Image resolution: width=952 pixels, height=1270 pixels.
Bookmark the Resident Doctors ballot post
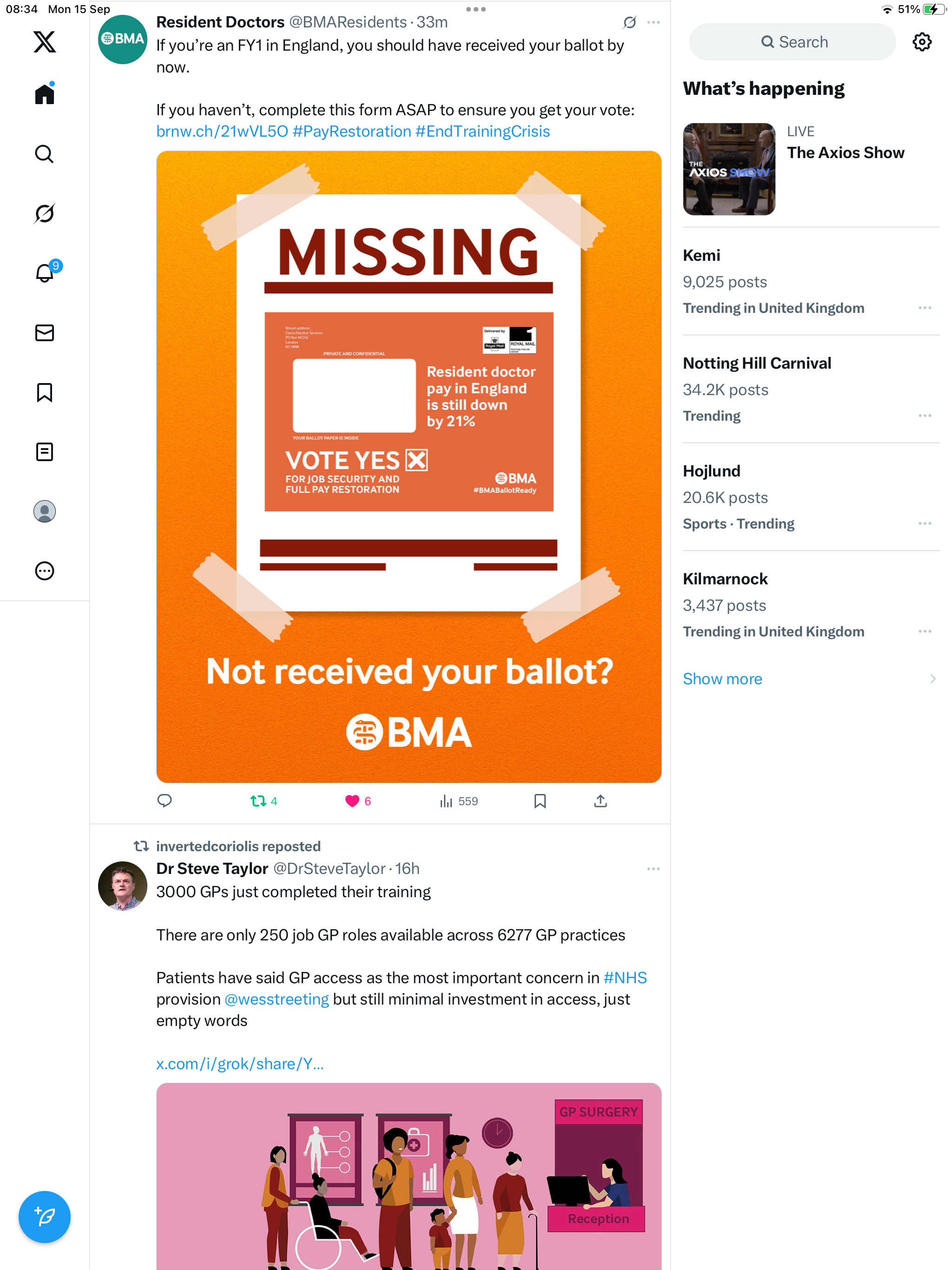(x=540, y=801)
